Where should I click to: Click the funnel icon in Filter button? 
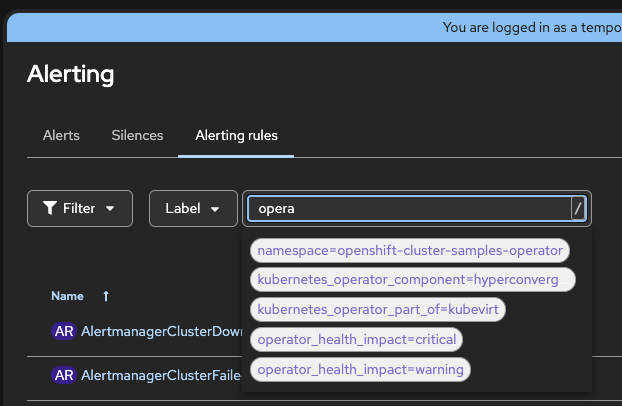click(49, 209)
